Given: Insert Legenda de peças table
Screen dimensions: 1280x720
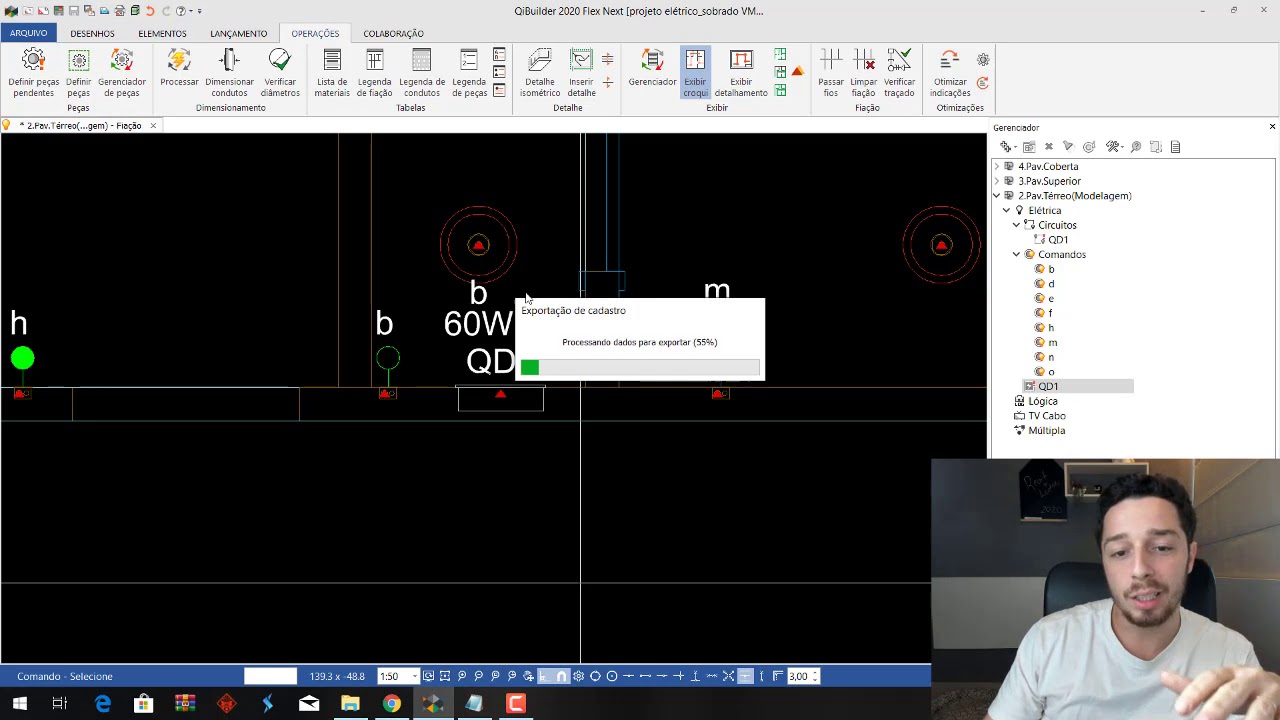Looking at the screenshot, I should coord(469,74).
